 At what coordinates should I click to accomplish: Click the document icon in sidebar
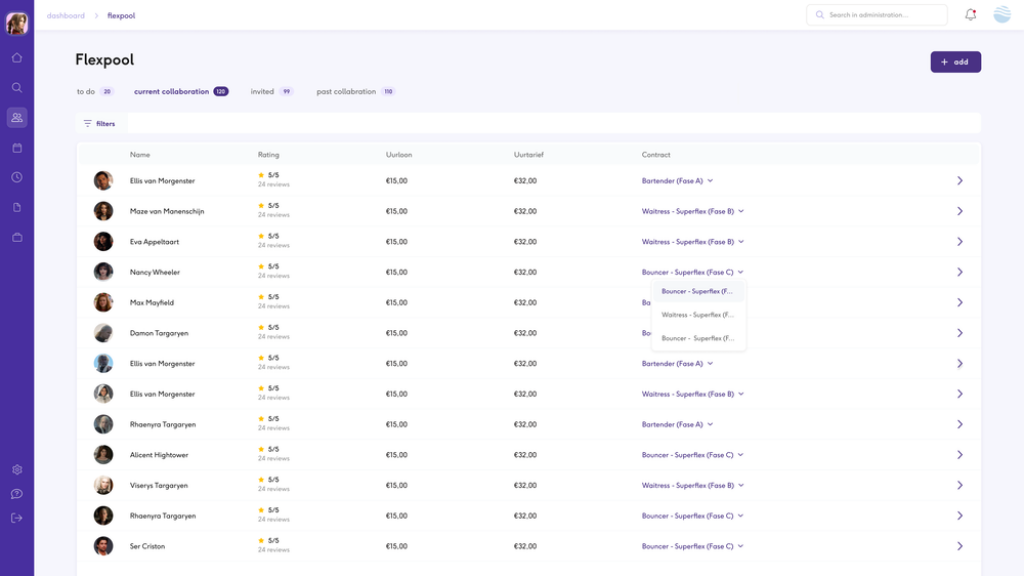17,207
